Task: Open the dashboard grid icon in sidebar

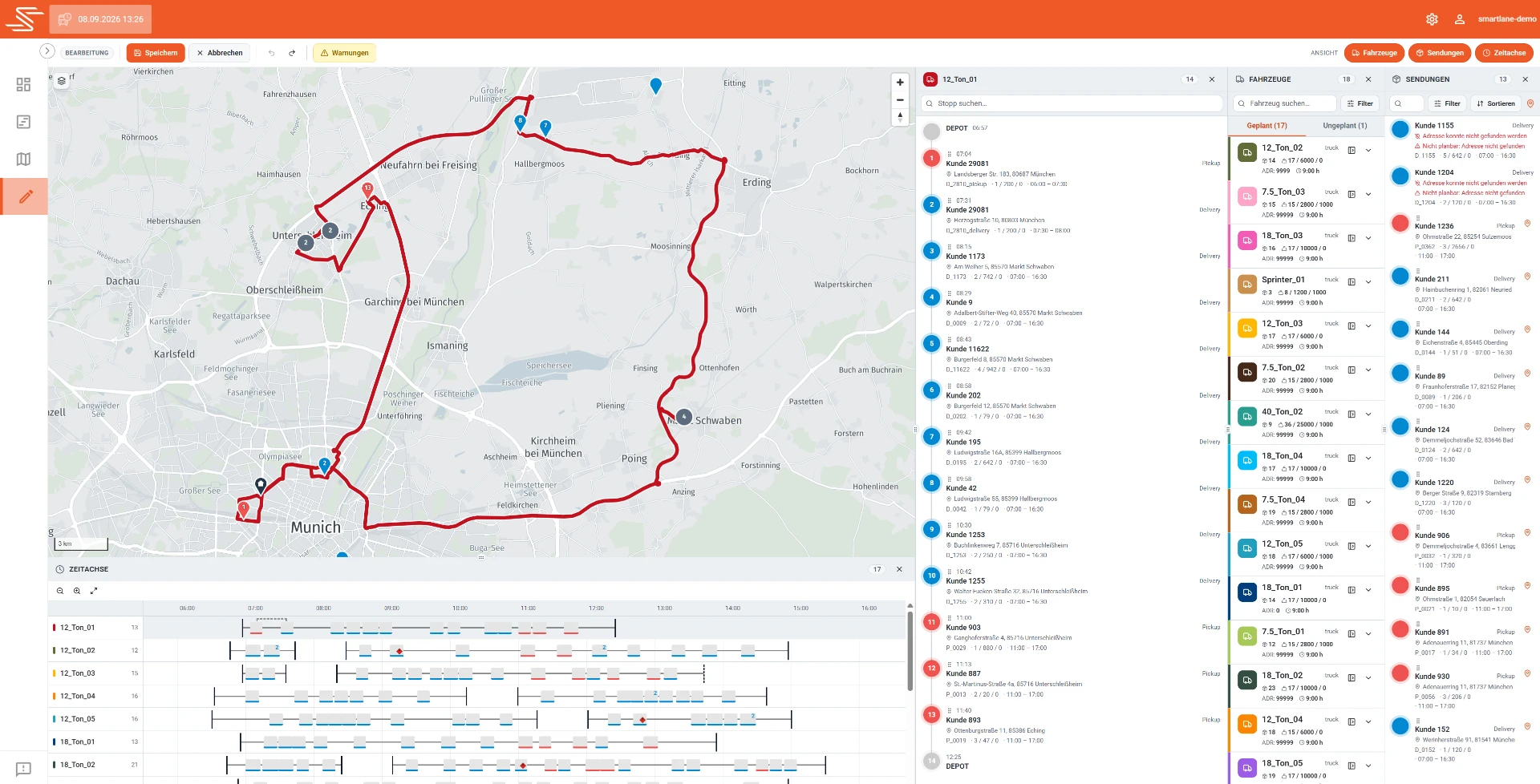Action: pos(23,84)
